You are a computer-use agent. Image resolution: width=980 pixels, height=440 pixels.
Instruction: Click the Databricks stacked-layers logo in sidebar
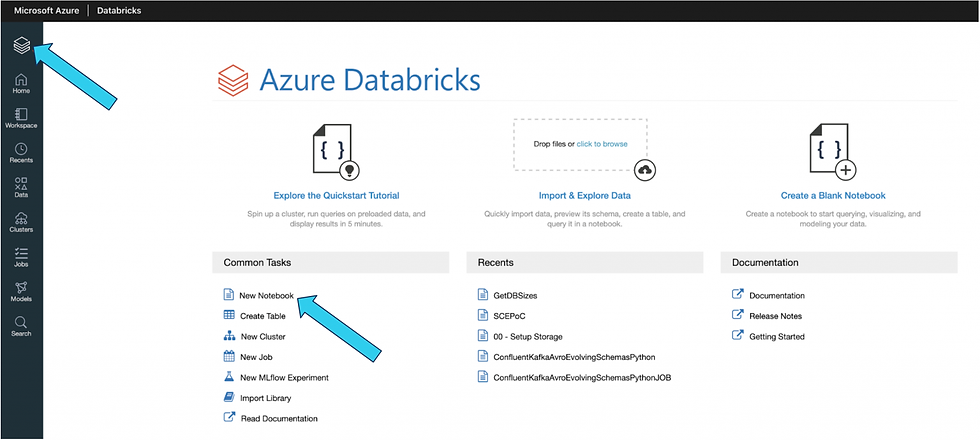coord(22,45)
